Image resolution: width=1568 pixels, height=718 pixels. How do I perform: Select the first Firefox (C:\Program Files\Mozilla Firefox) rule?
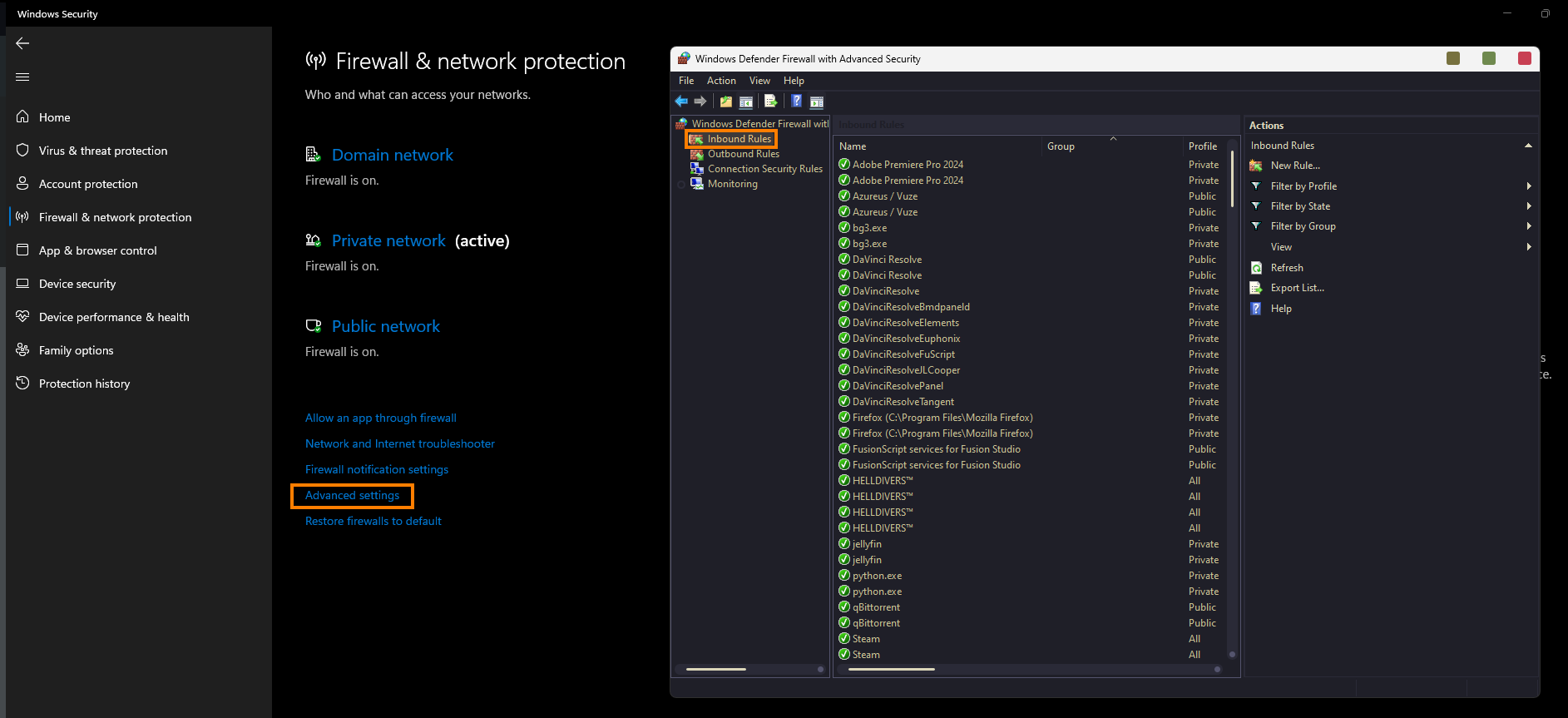(1030, 418)
